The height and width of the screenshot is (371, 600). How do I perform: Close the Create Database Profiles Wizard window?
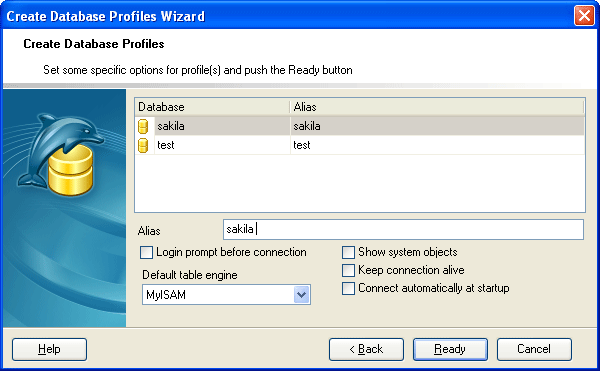click(584, 16)
